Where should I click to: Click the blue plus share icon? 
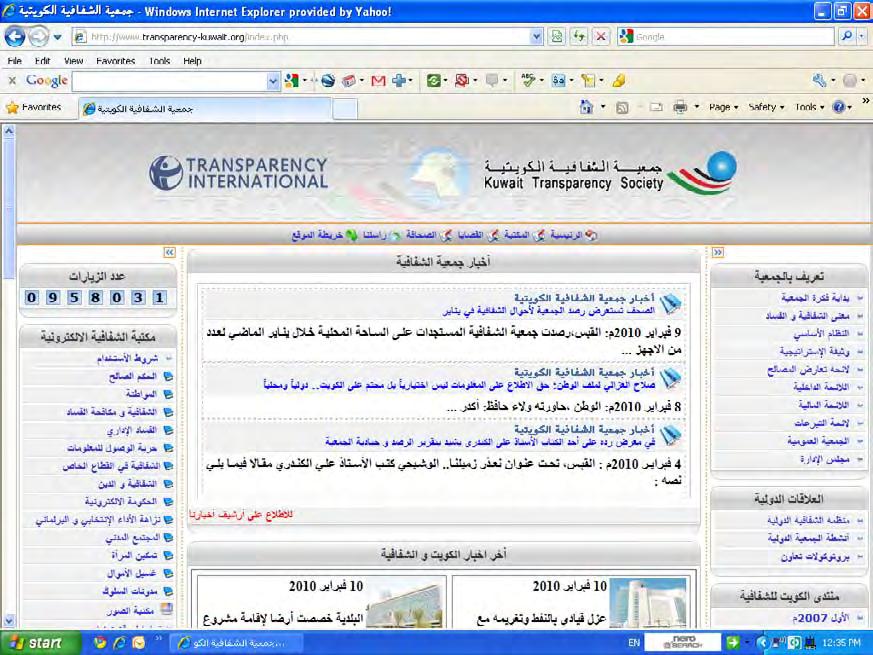[399, 81]
